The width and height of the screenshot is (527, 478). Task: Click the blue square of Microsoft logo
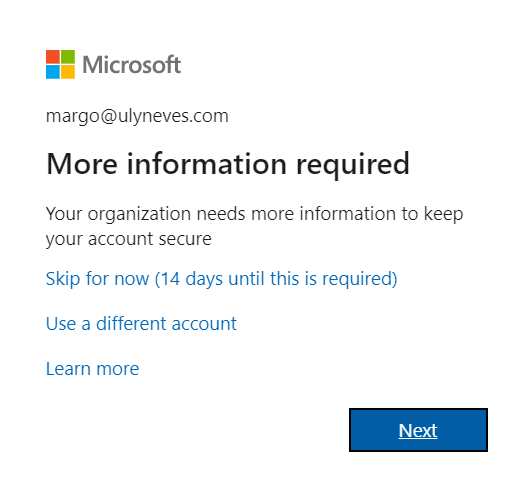pyautogui.click(x=53, y=72)
